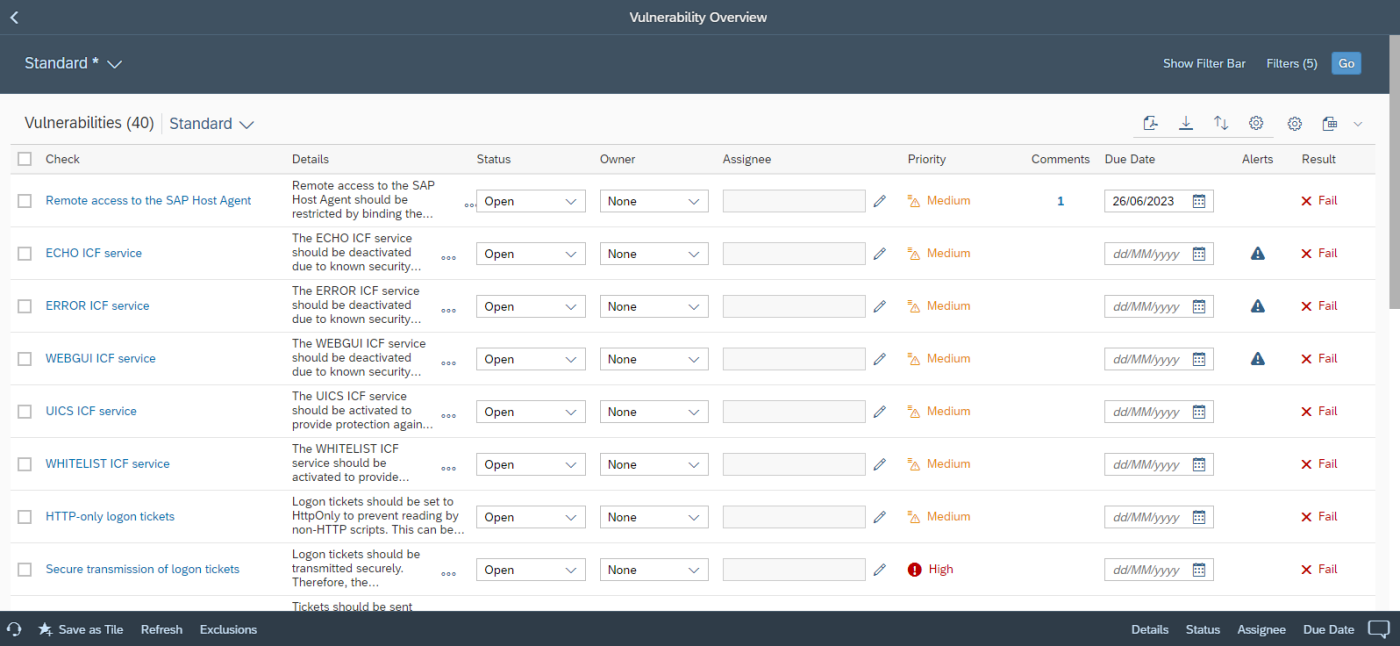Open the table settings gear icon
The height and width of the screenshot is (646, 1400).
click(1256, 123)
